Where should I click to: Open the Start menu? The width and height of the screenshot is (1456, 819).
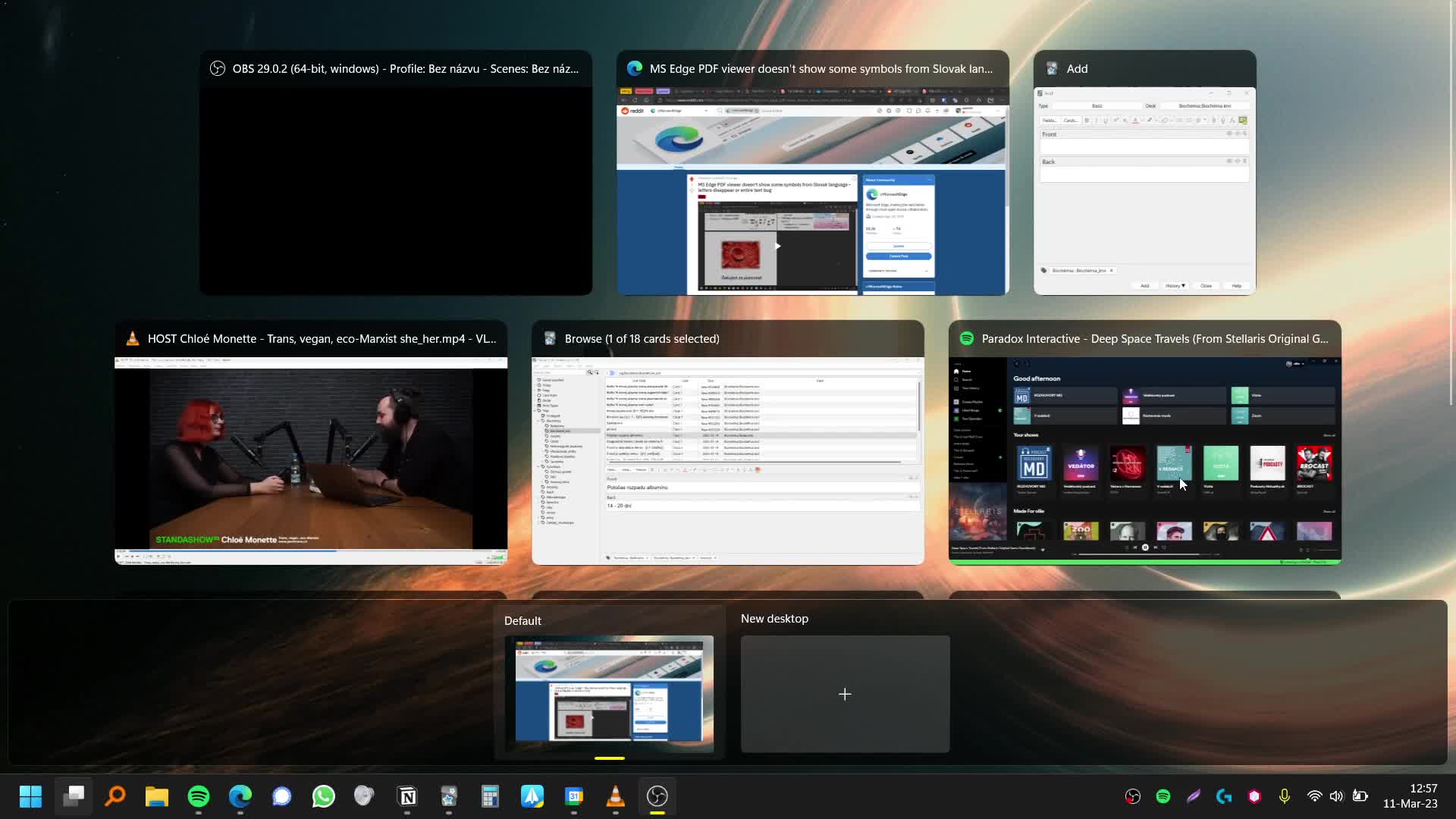click(30, 796)
